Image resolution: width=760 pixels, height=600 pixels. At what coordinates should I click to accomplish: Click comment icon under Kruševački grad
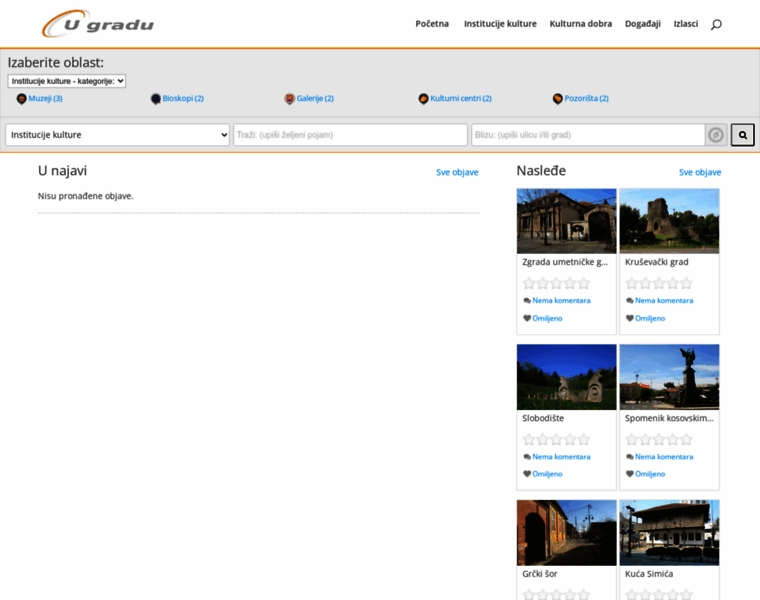coord(630,300)
